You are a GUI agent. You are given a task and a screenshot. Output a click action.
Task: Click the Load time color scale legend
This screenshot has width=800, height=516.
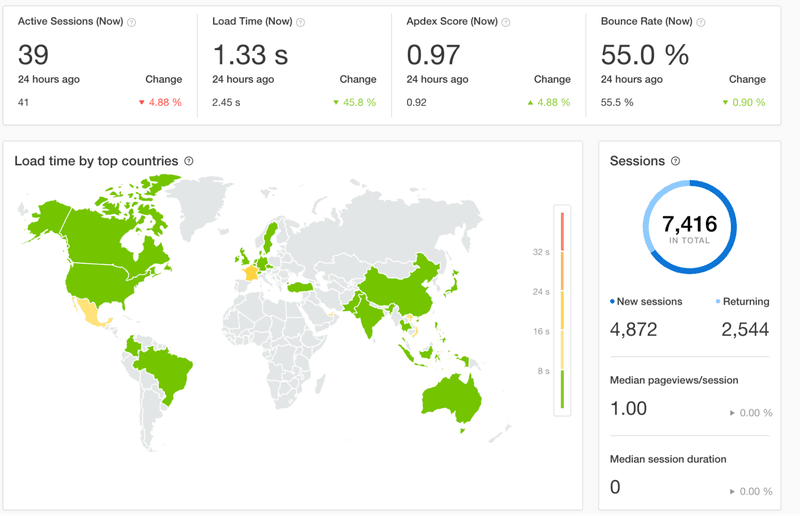click(x=562, y=309)
